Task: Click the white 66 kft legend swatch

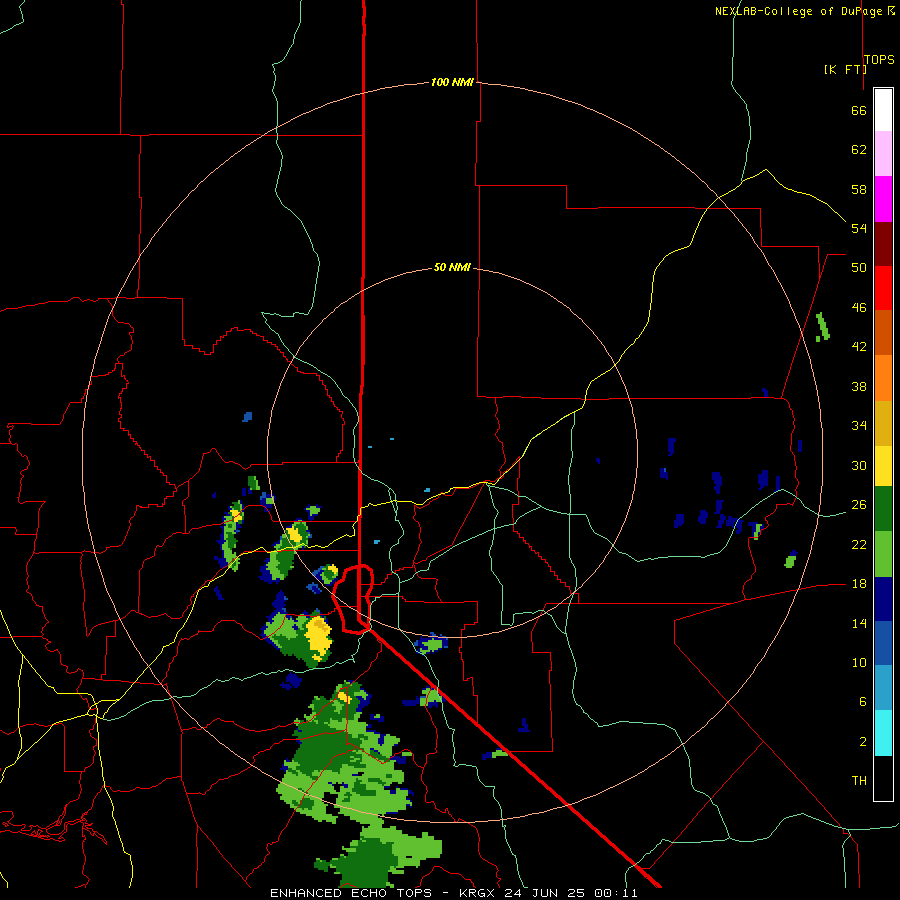Action: pyautogui.click(x=883, y=110)
